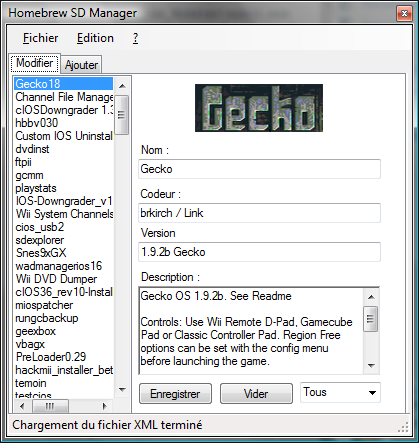
Task: Switch to the Ajouter tab
Action: [x=81, y=64]
